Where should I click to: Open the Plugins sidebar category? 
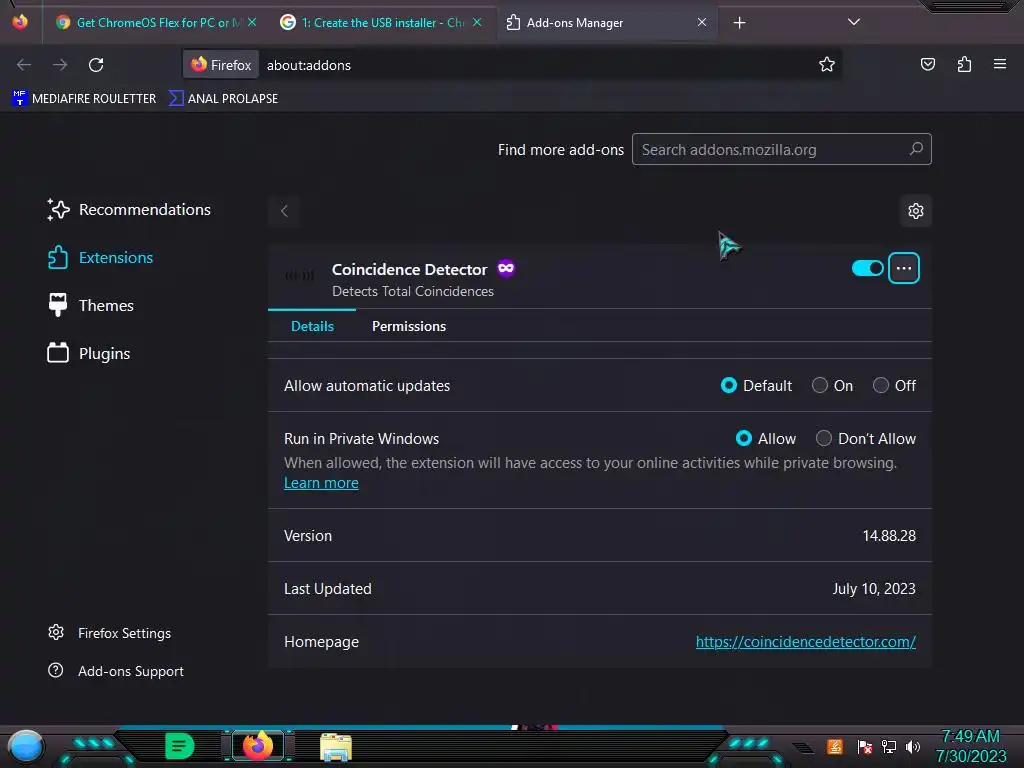tap(89, 353)
